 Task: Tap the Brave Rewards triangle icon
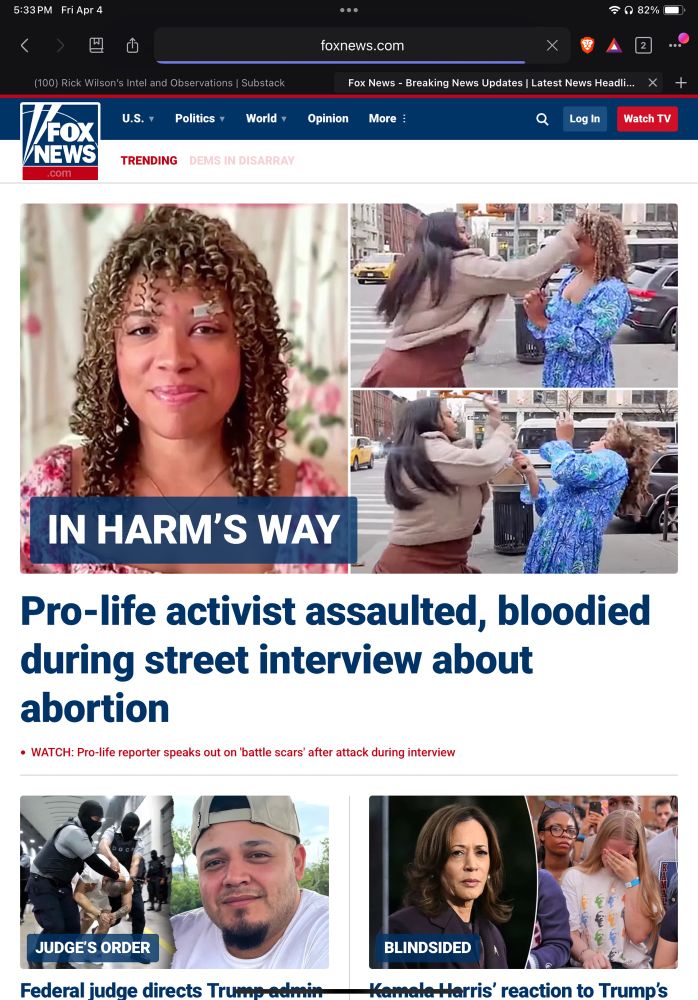(614, 45)
